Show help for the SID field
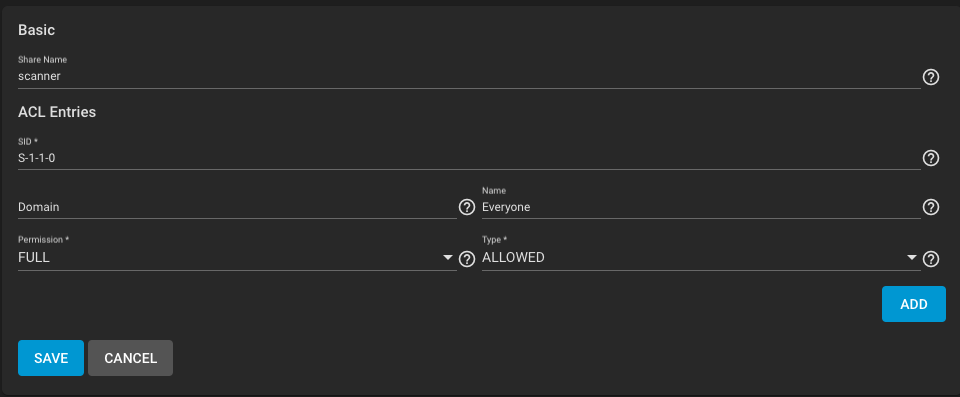The height and width of the screenshot is (397, 960). point(931,158)
